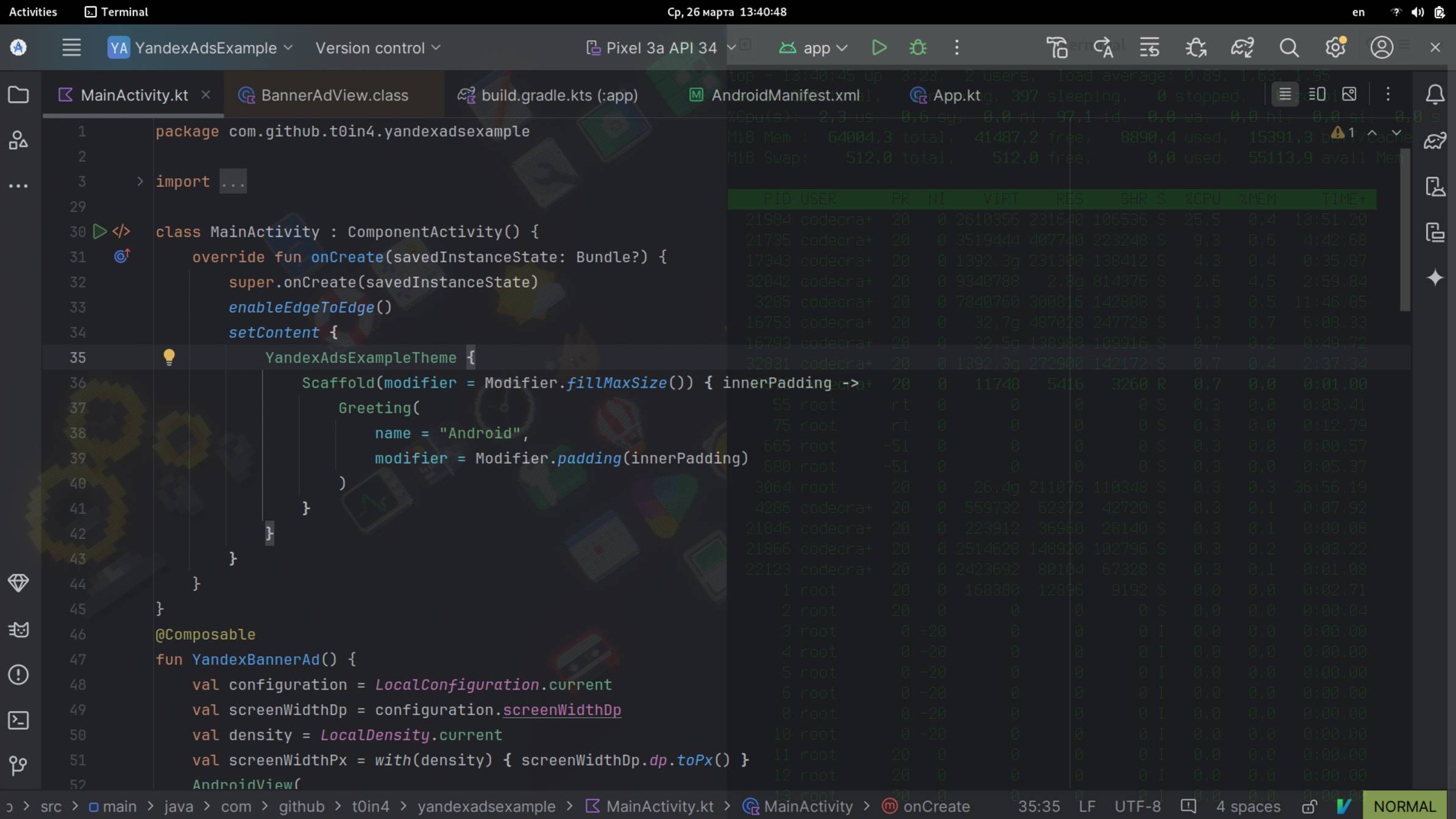Switch to MainActivity.kt tab

[x=134, y=95]
